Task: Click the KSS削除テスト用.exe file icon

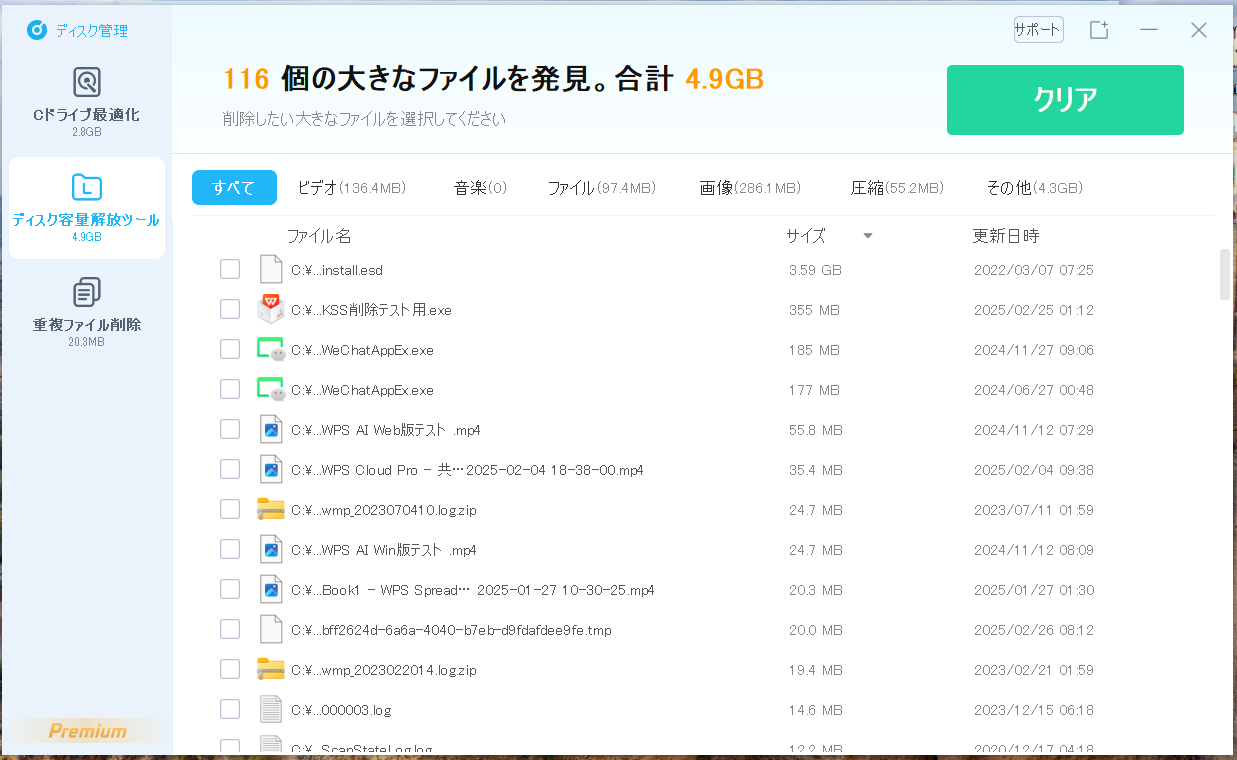Action: coord(270,310)
